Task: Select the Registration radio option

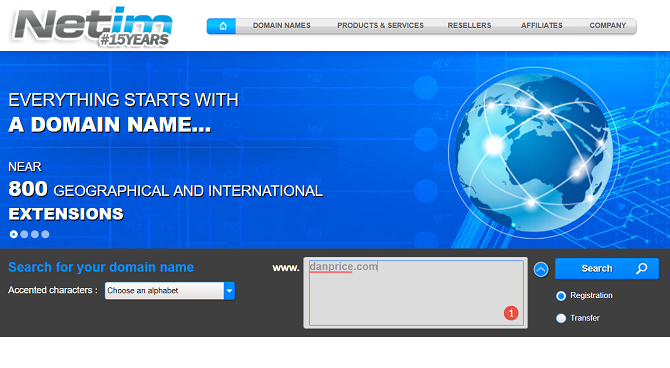Action: (x=561, y=296)
